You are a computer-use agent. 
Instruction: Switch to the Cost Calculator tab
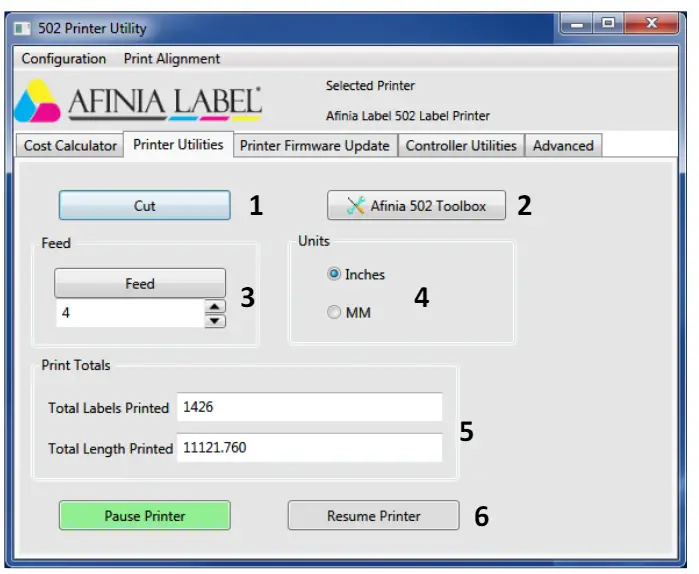click(x=70, y=146)
